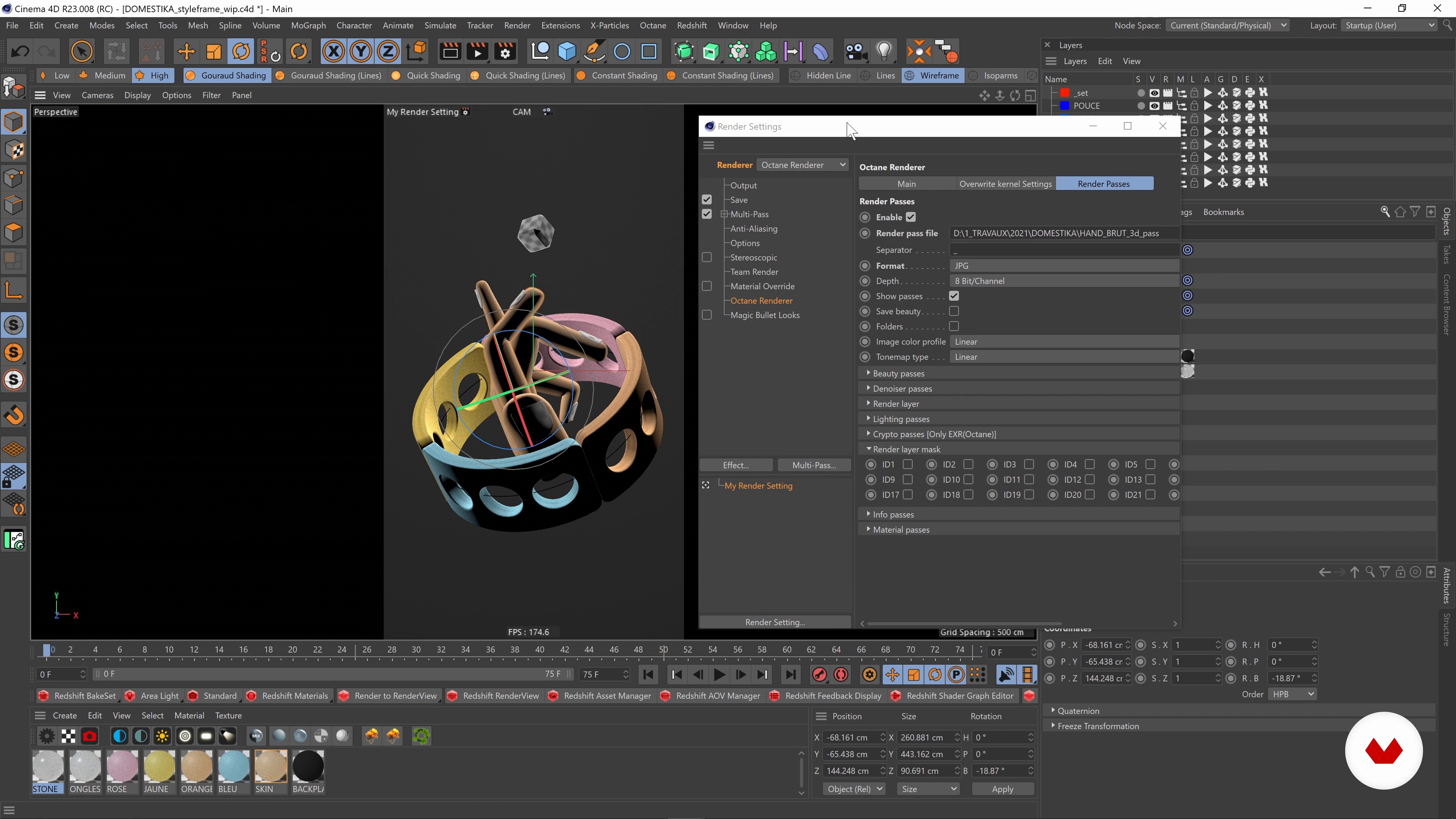Check the ID10 render layer mask box
This screenshot has height=819, width=1456.
968,480
